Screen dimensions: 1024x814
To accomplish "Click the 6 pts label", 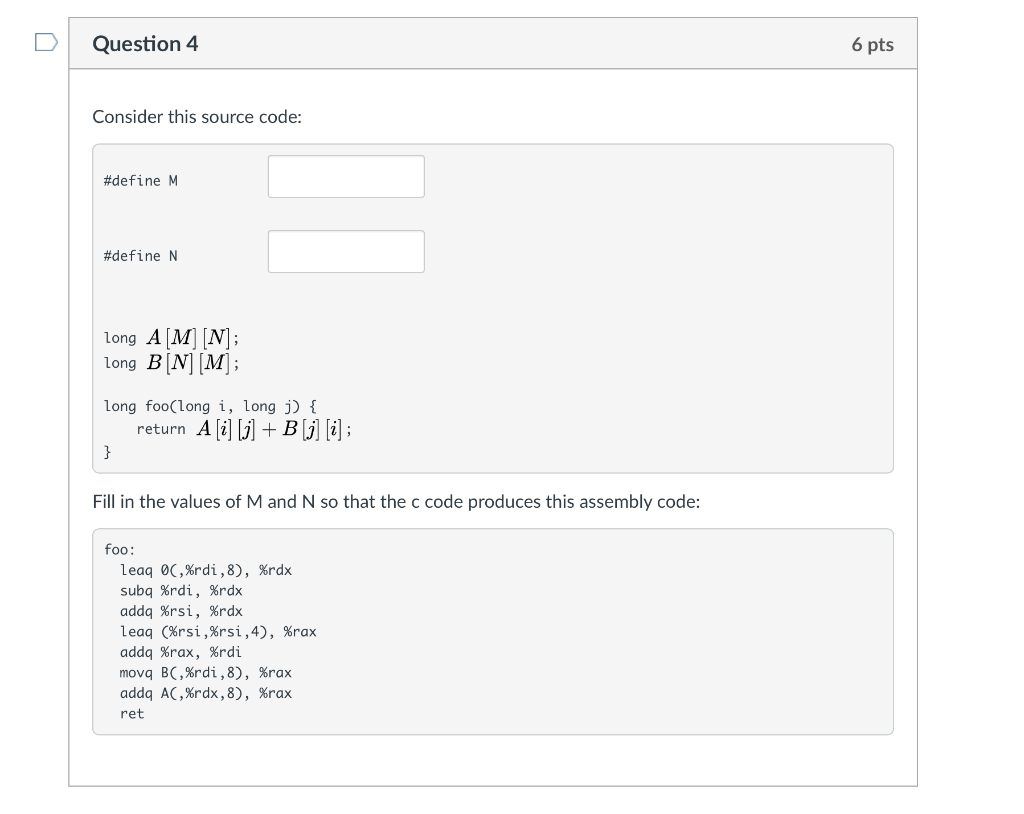I will (869, 44).
